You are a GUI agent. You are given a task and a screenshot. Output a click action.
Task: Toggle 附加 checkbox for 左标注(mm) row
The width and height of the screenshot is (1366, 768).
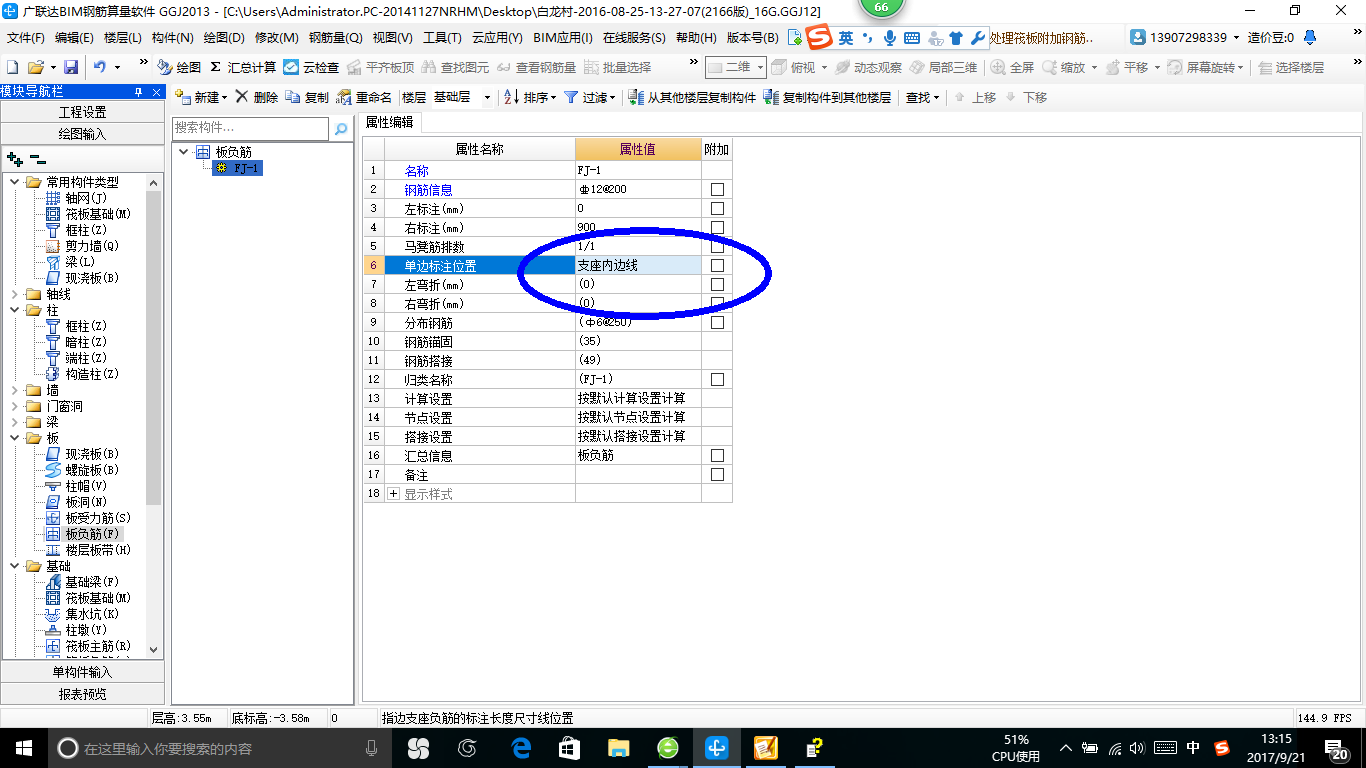click(717, 209)
